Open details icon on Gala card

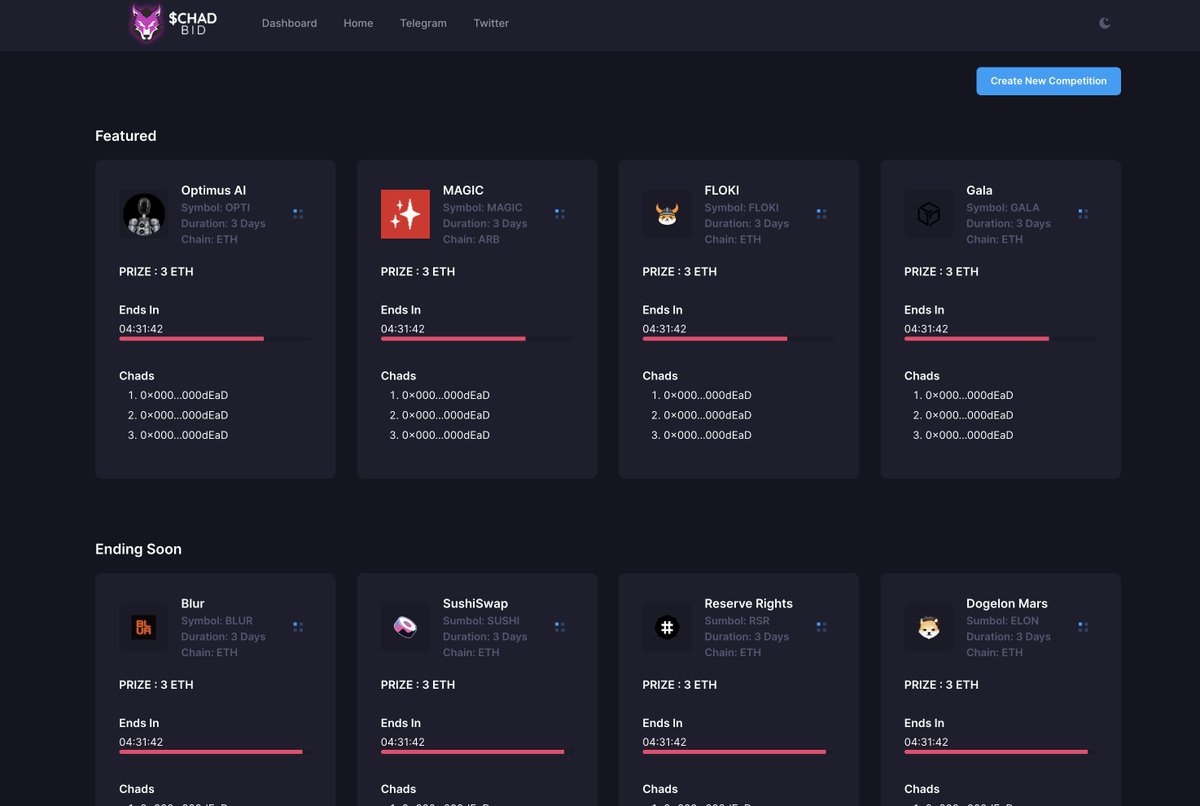[1083, 213]
